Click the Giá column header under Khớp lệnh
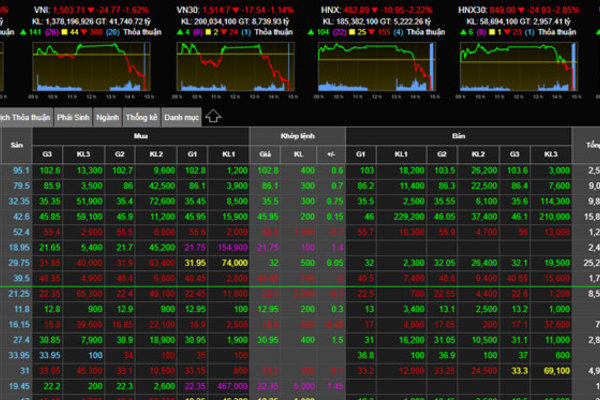The image size is (600, 400). pos(267,155)
